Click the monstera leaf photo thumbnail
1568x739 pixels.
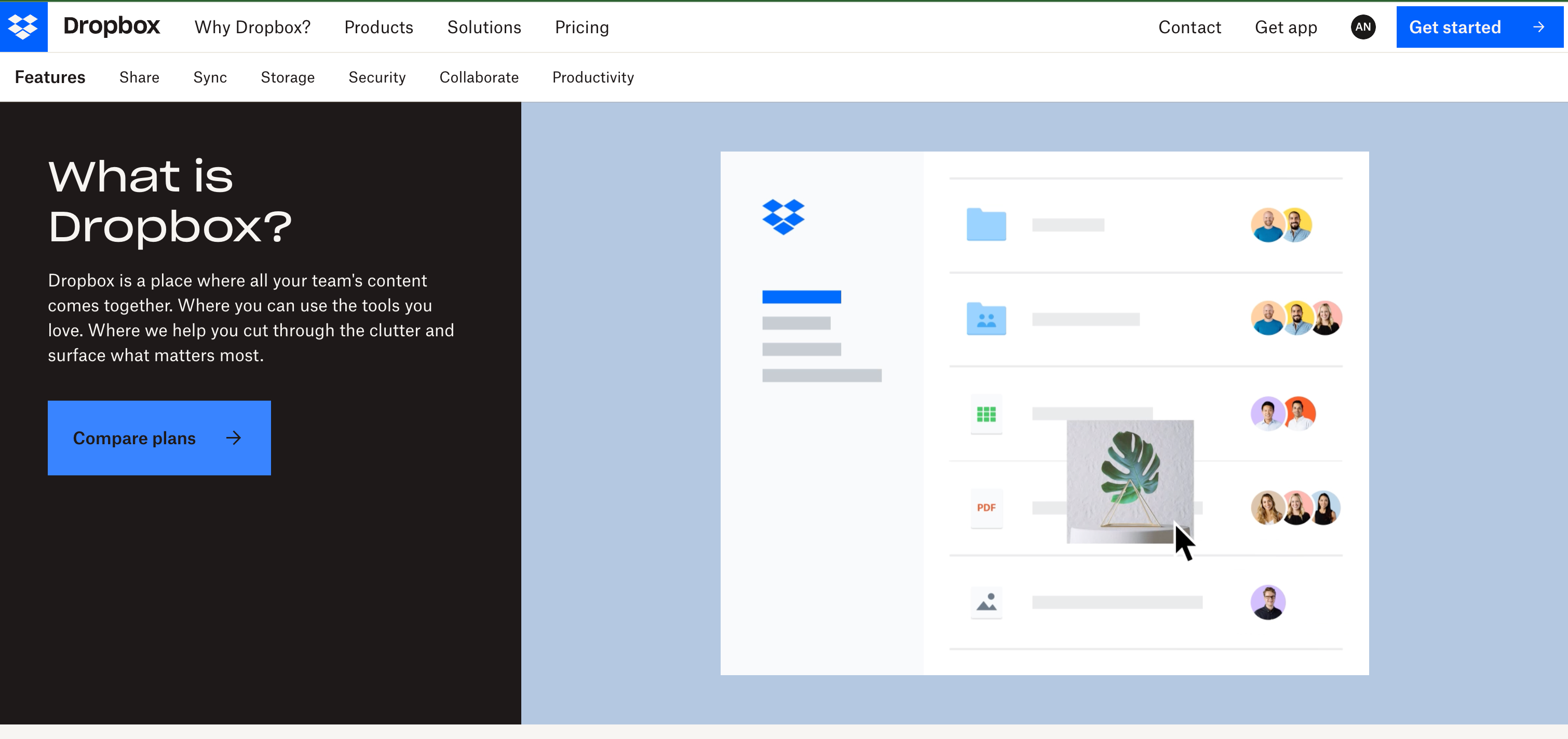(1130, 481)
